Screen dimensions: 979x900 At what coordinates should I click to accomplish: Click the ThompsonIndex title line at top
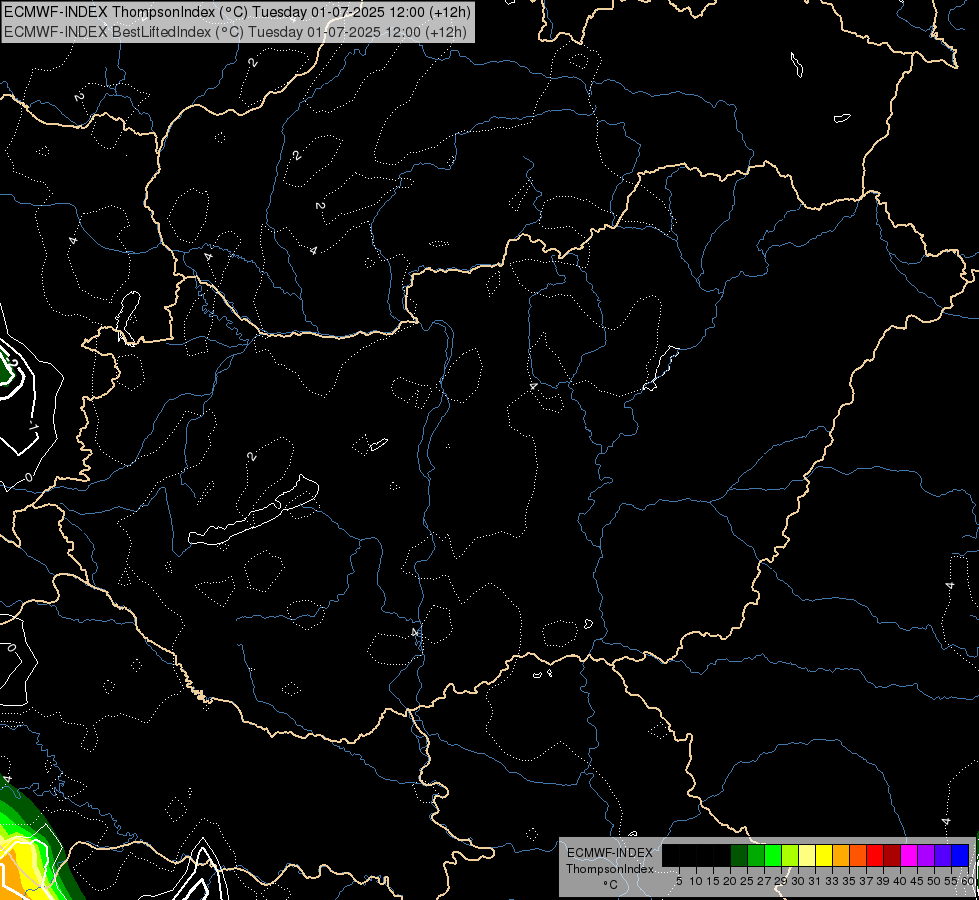click(237, 12)
